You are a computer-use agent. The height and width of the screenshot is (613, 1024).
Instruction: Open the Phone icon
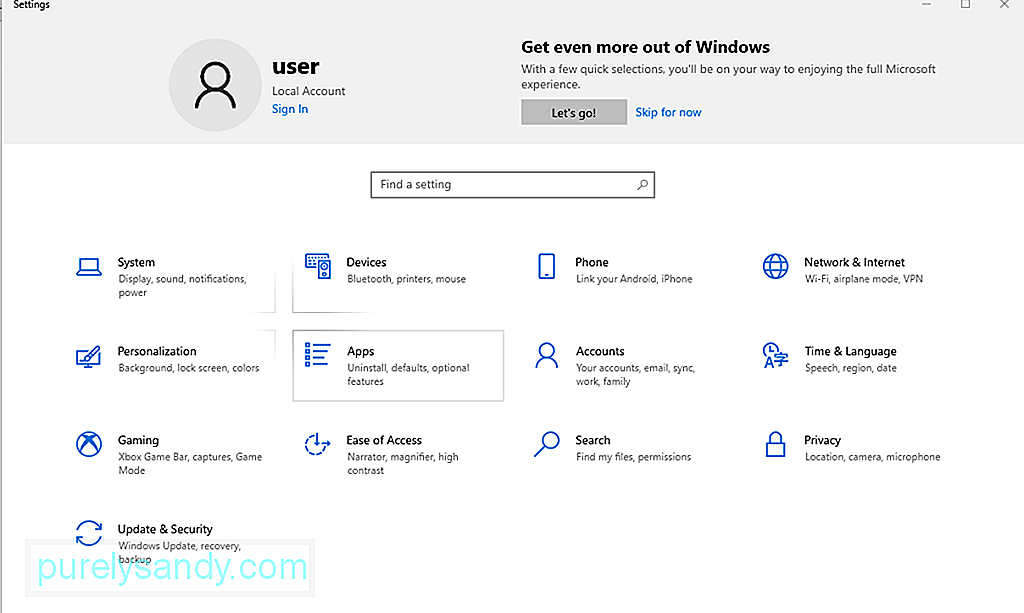coord(547,266)
